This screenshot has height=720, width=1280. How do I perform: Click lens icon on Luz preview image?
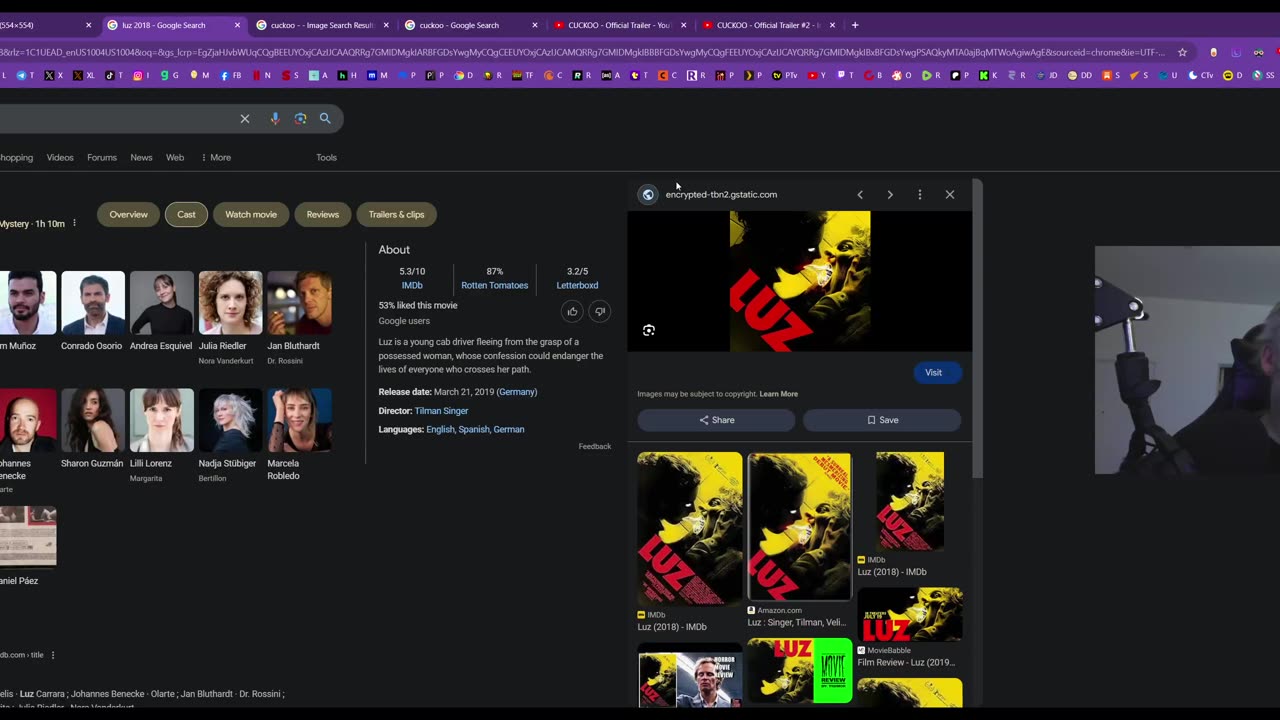click(649, 330)
